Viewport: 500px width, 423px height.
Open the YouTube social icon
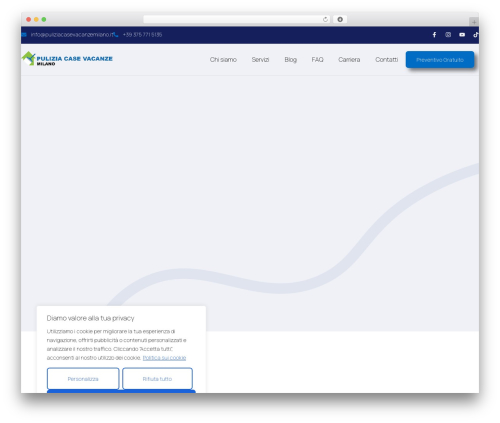(x=462, y=35)
